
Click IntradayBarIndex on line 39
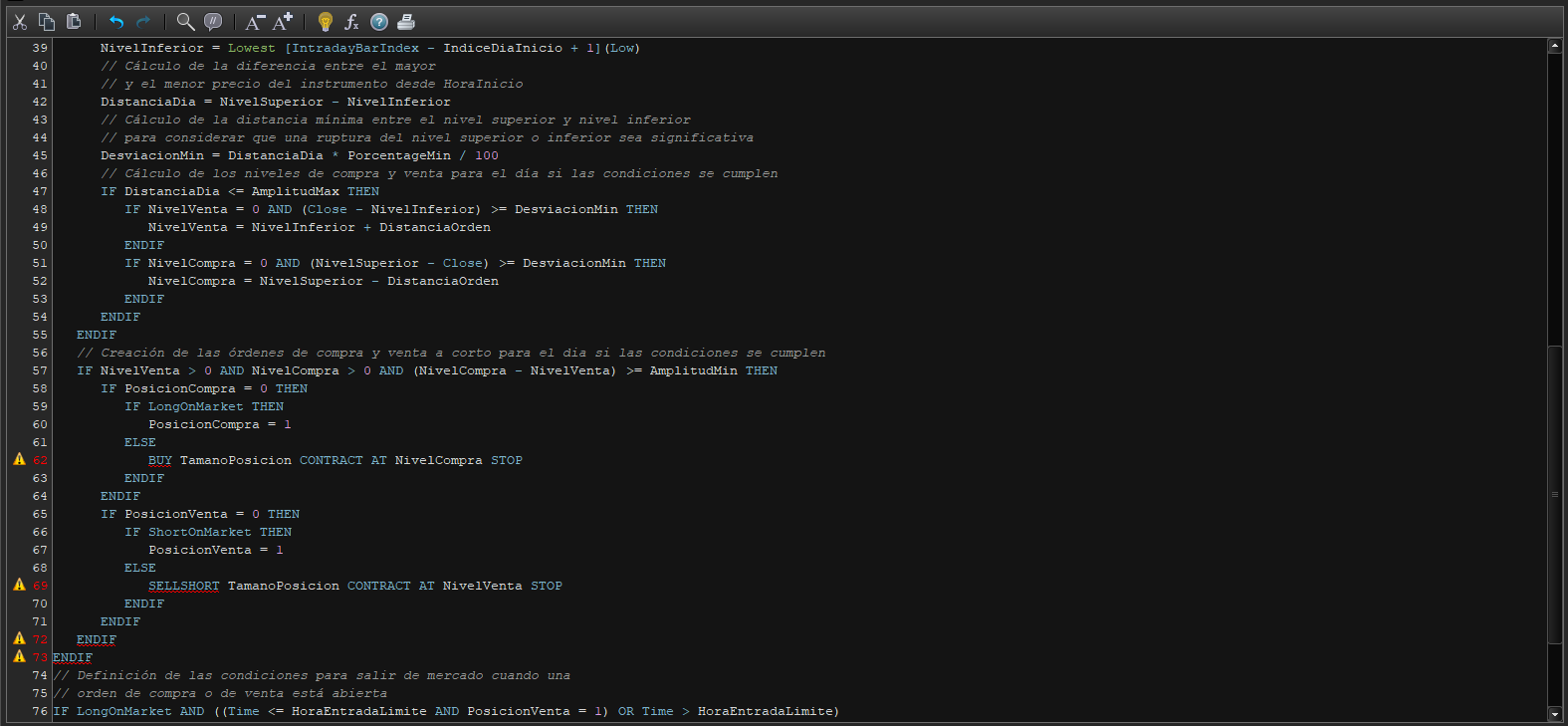click(x=355, y=48)
